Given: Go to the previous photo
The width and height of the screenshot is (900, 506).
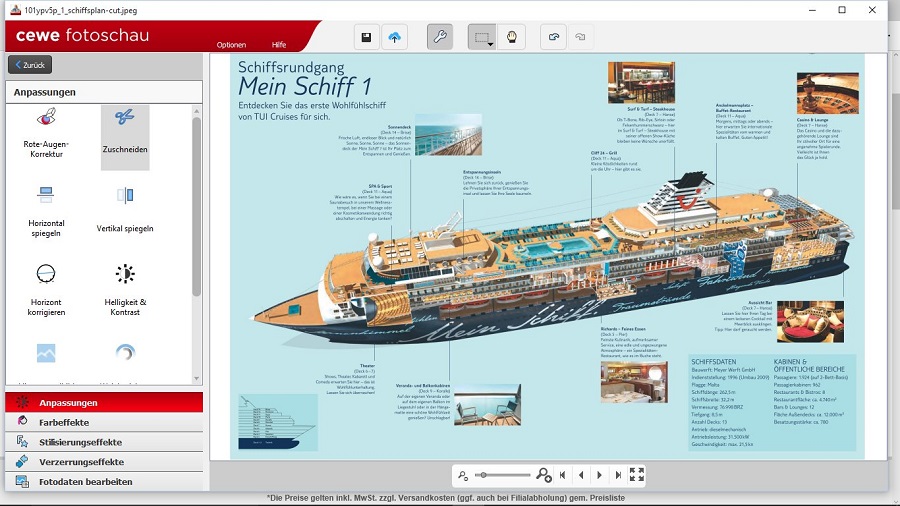Looking at the screenshot, I should point(581,475).
